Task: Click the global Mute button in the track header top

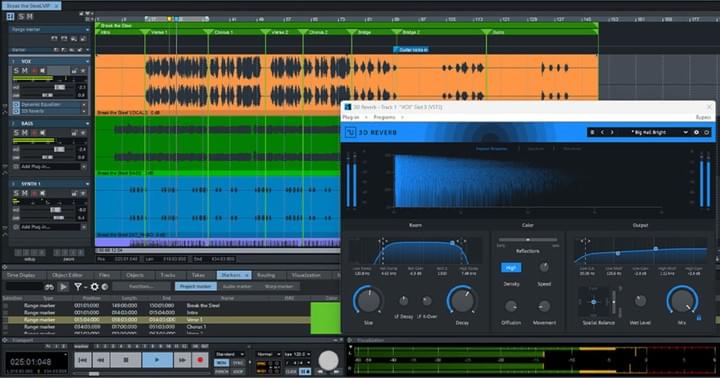Action: [x=29, y=17]
